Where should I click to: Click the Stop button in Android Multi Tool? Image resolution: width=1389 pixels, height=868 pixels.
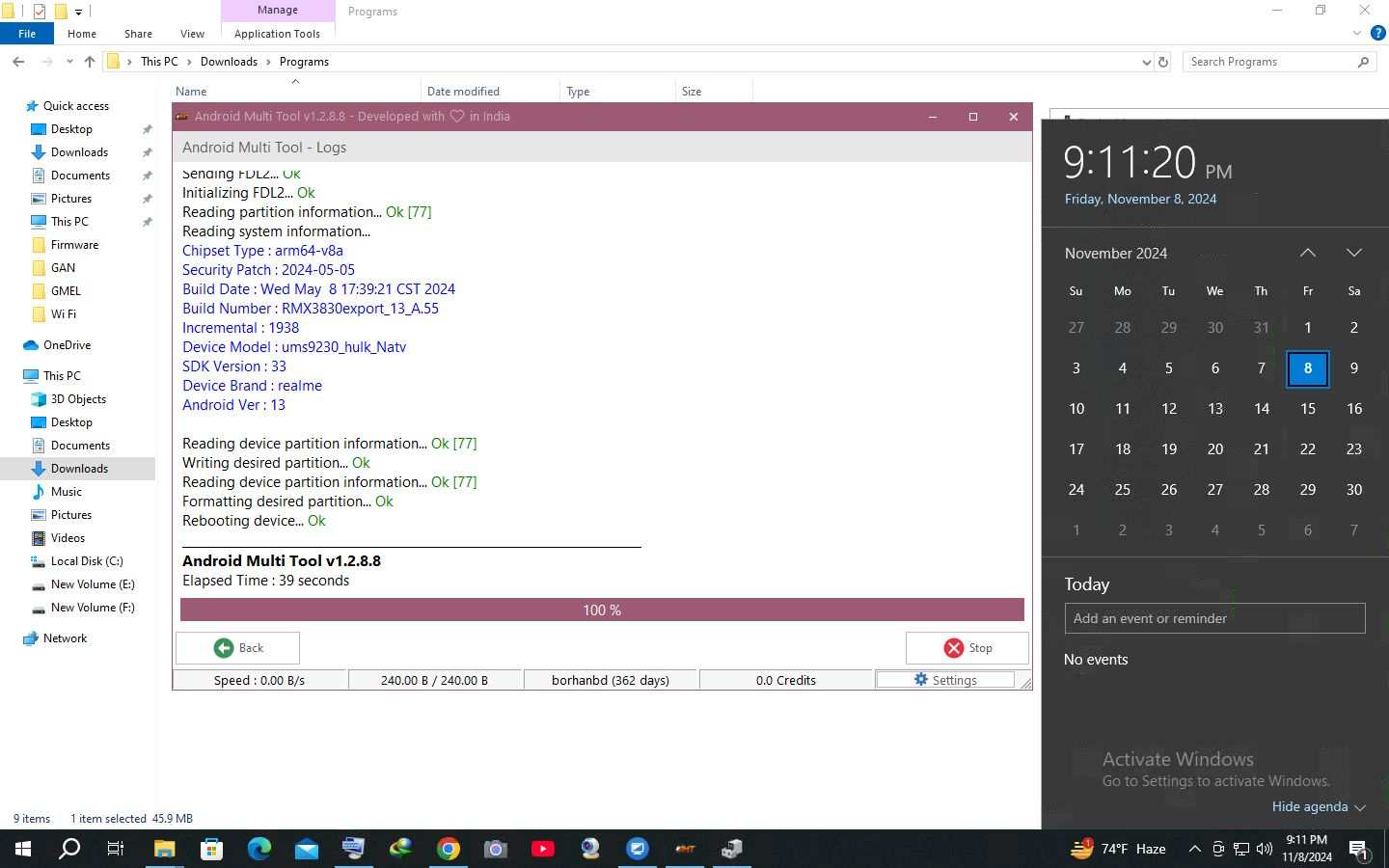[967, 648]
